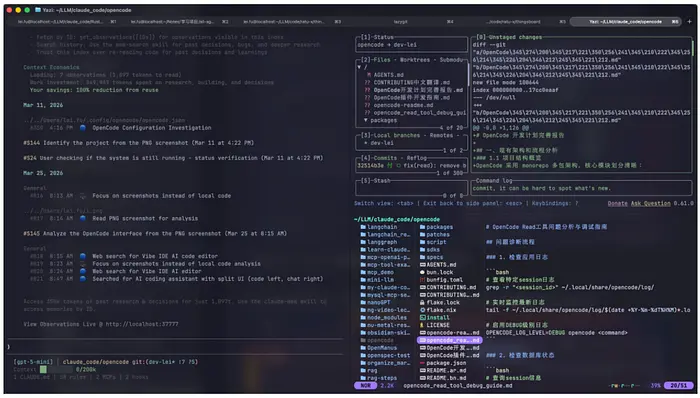Click the prompt input line above status bar
The image size is (700, 398).
click(175, 347)
